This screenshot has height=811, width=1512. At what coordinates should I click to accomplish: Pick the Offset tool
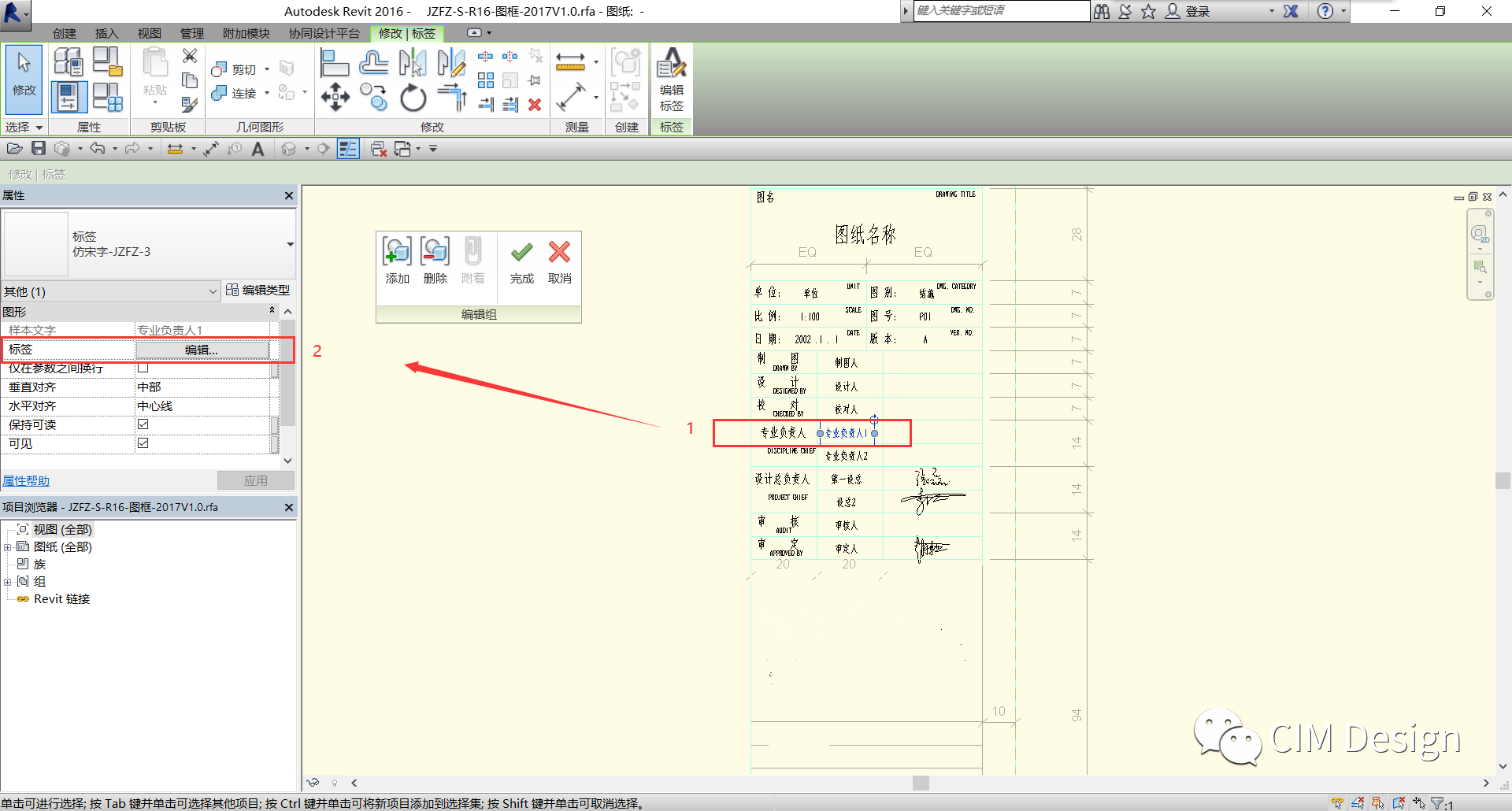[x=374, y=62]
